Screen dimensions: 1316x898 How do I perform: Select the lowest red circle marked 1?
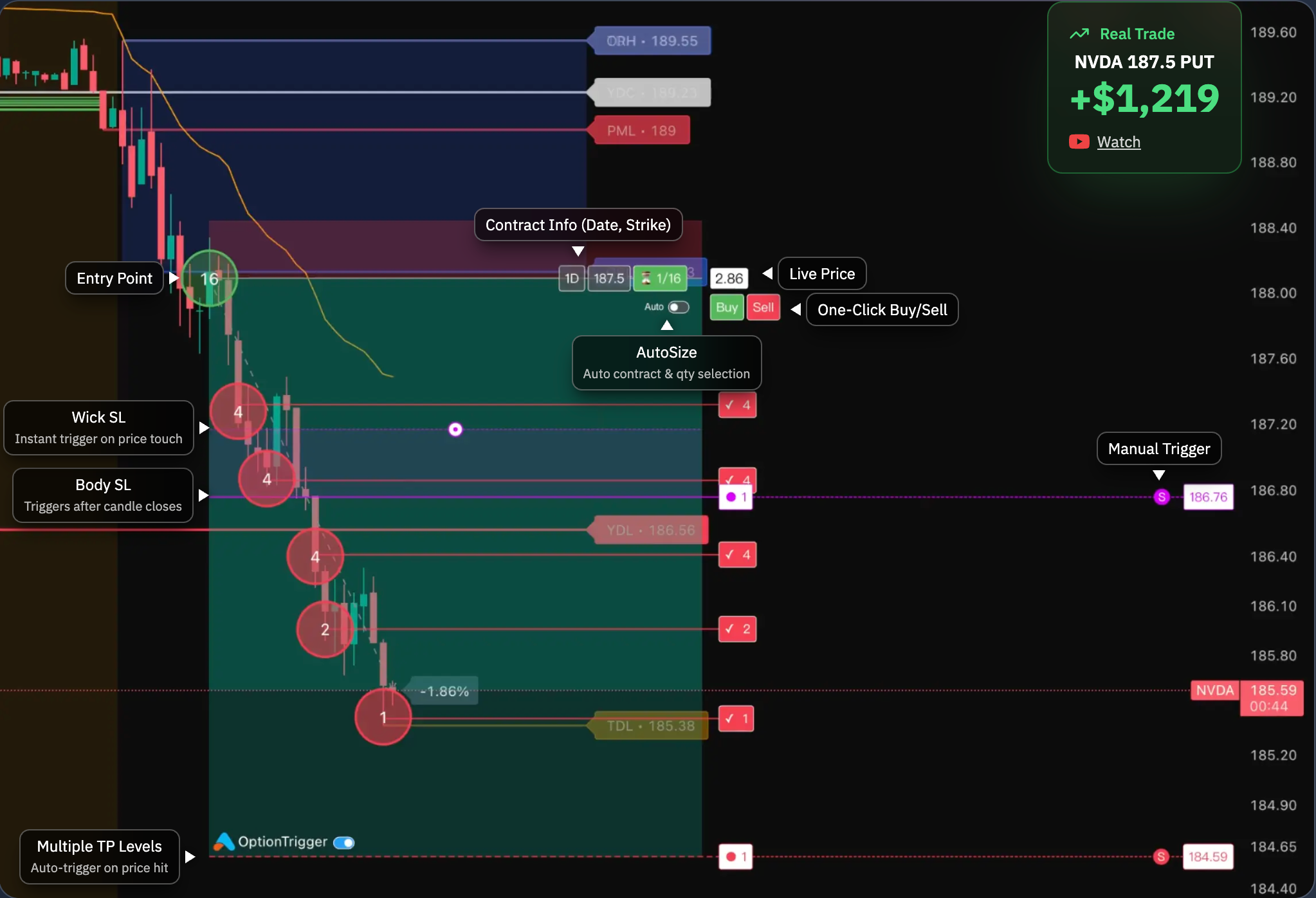tap(383, 717)
